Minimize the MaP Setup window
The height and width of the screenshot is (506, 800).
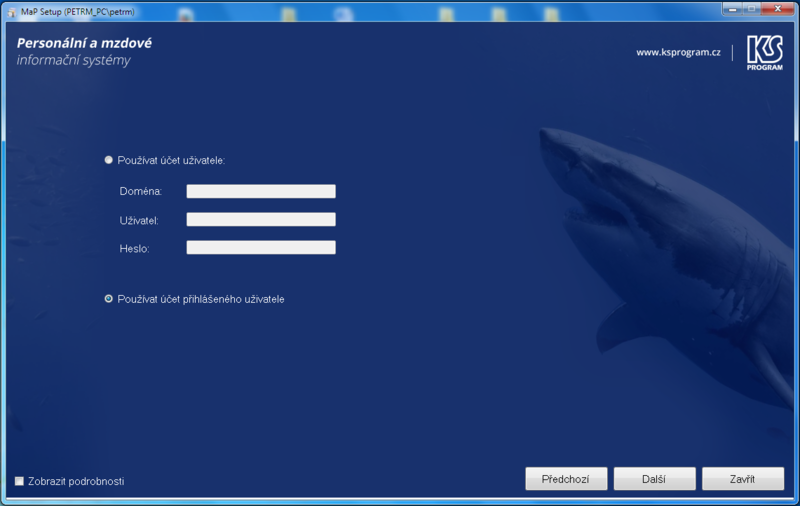(732, 9)
